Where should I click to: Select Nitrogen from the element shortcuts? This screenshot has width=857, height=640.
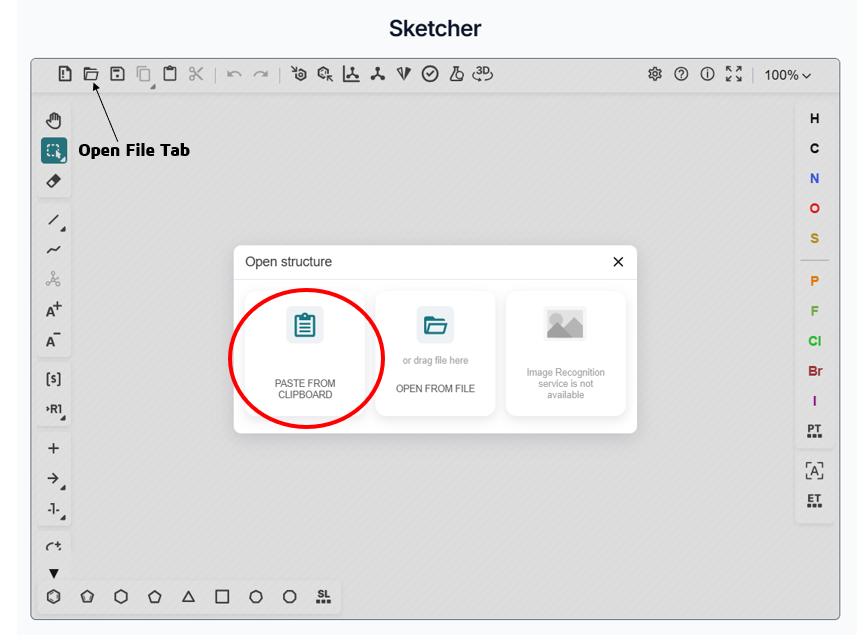[814, 179]
